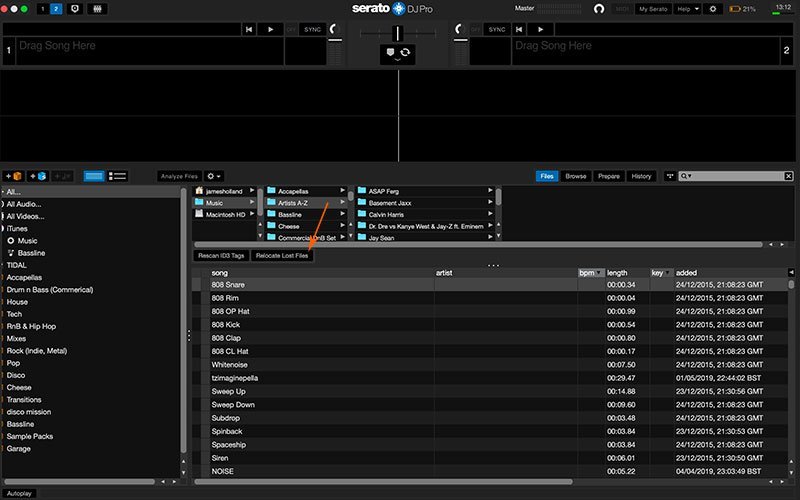The image size is (800, 500).
Task: Open the gear dropdown next to Analyze Files
Action: [x=214, y=176]
